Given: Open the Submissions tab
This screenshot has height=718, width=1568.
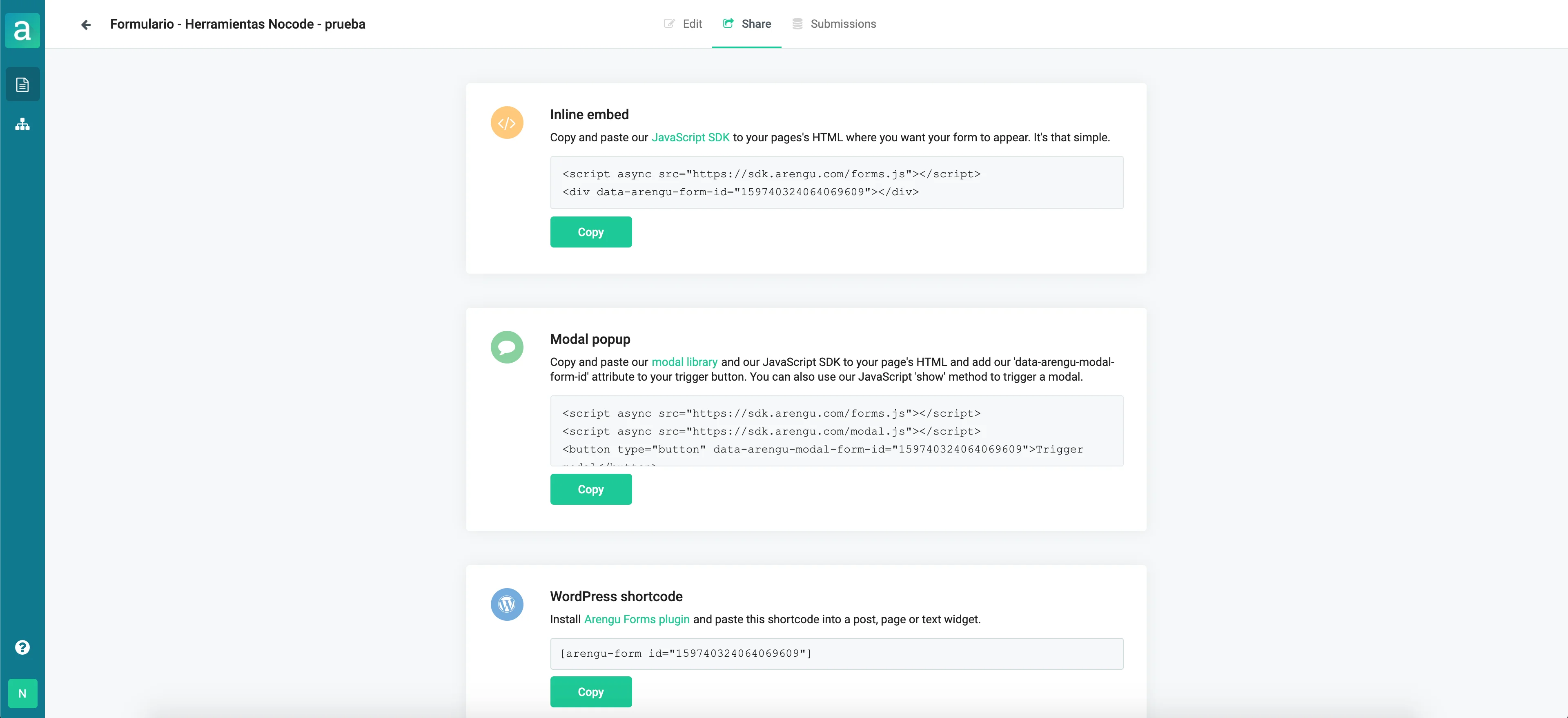Looking at the screenshot, I should click(834, 24).
